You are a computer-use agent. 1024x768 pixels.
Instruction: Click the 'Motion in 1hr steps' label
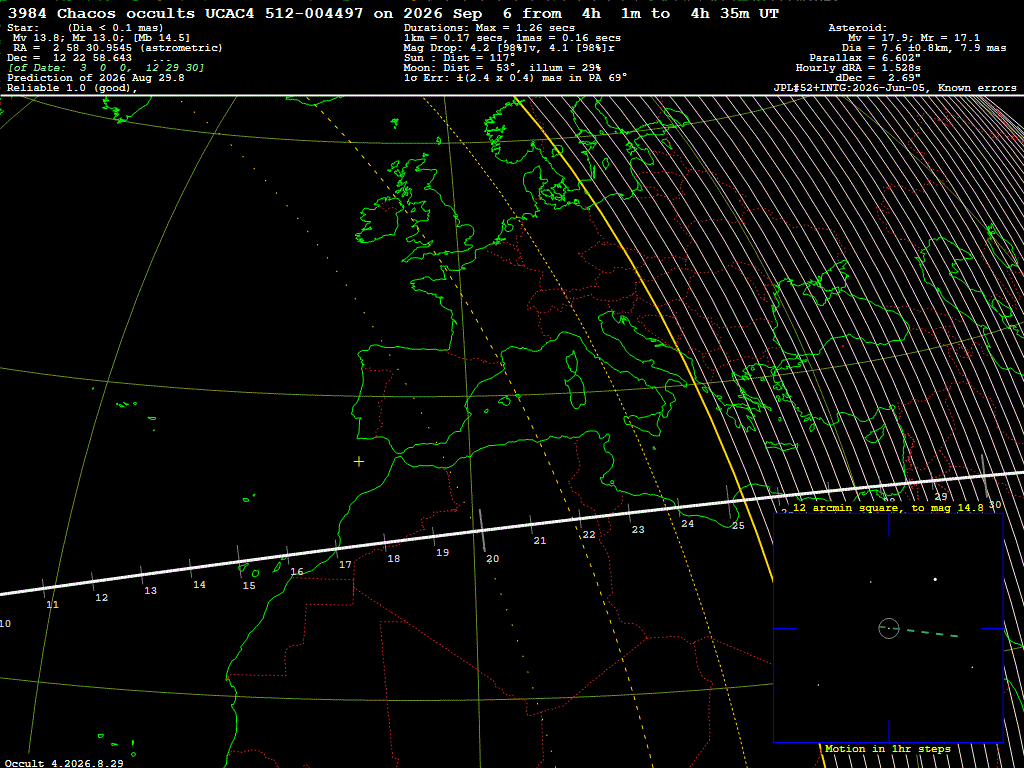point(888,749)
